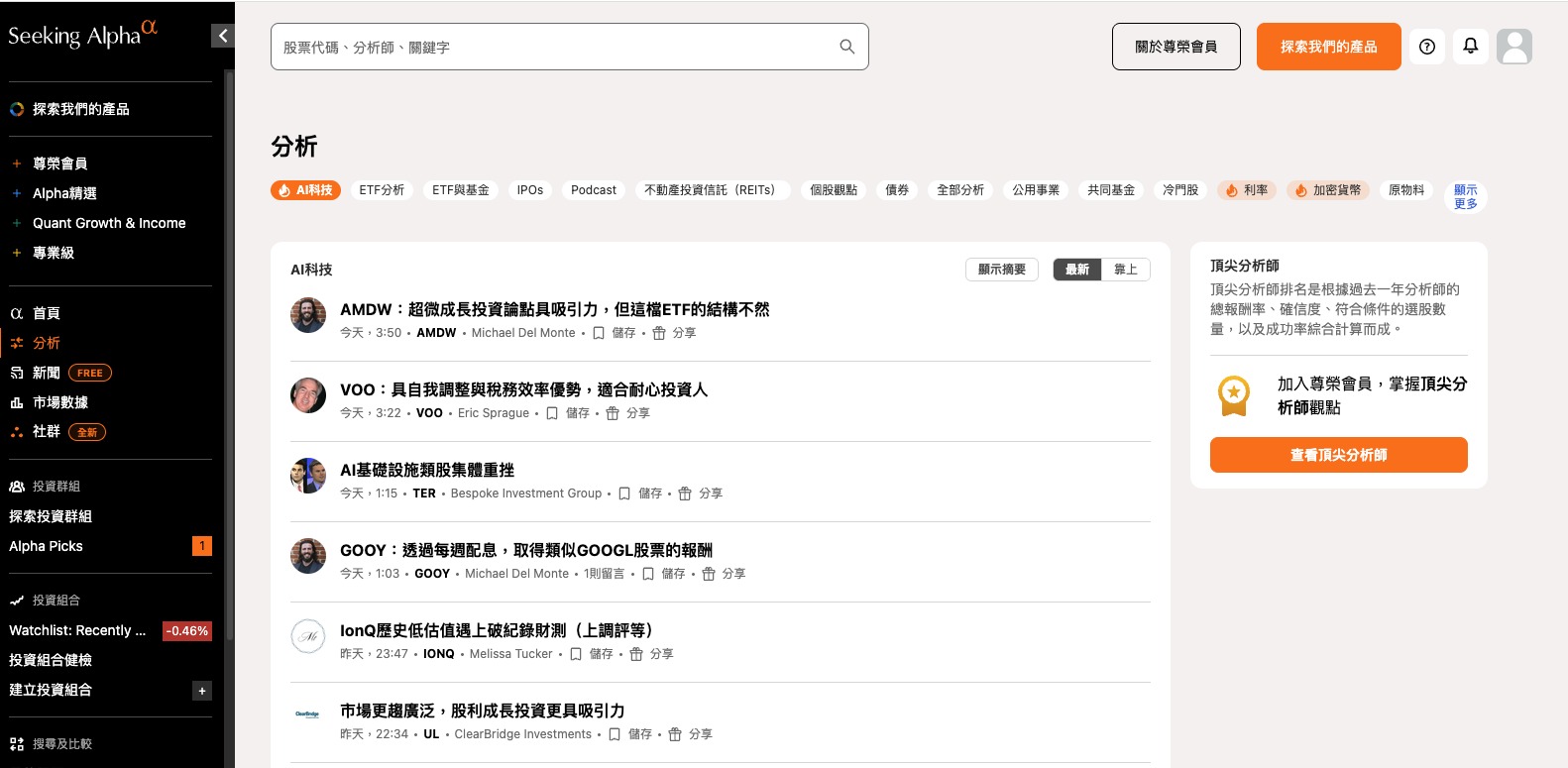This screenshot has width=1568, height=768.
Task: Select the 債券 category tab
Action: coord(897,190)
